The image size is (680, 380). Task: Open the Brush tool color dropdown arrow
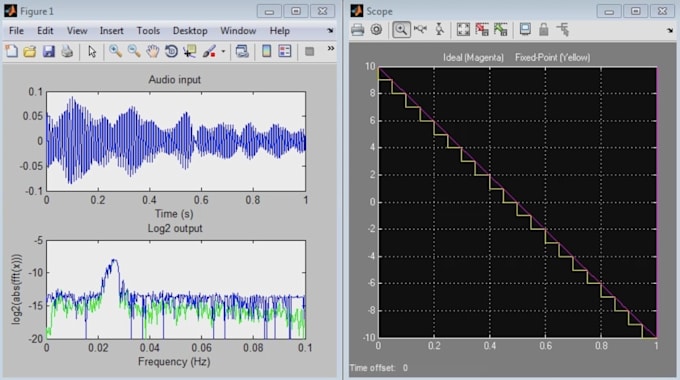(223, 52)
